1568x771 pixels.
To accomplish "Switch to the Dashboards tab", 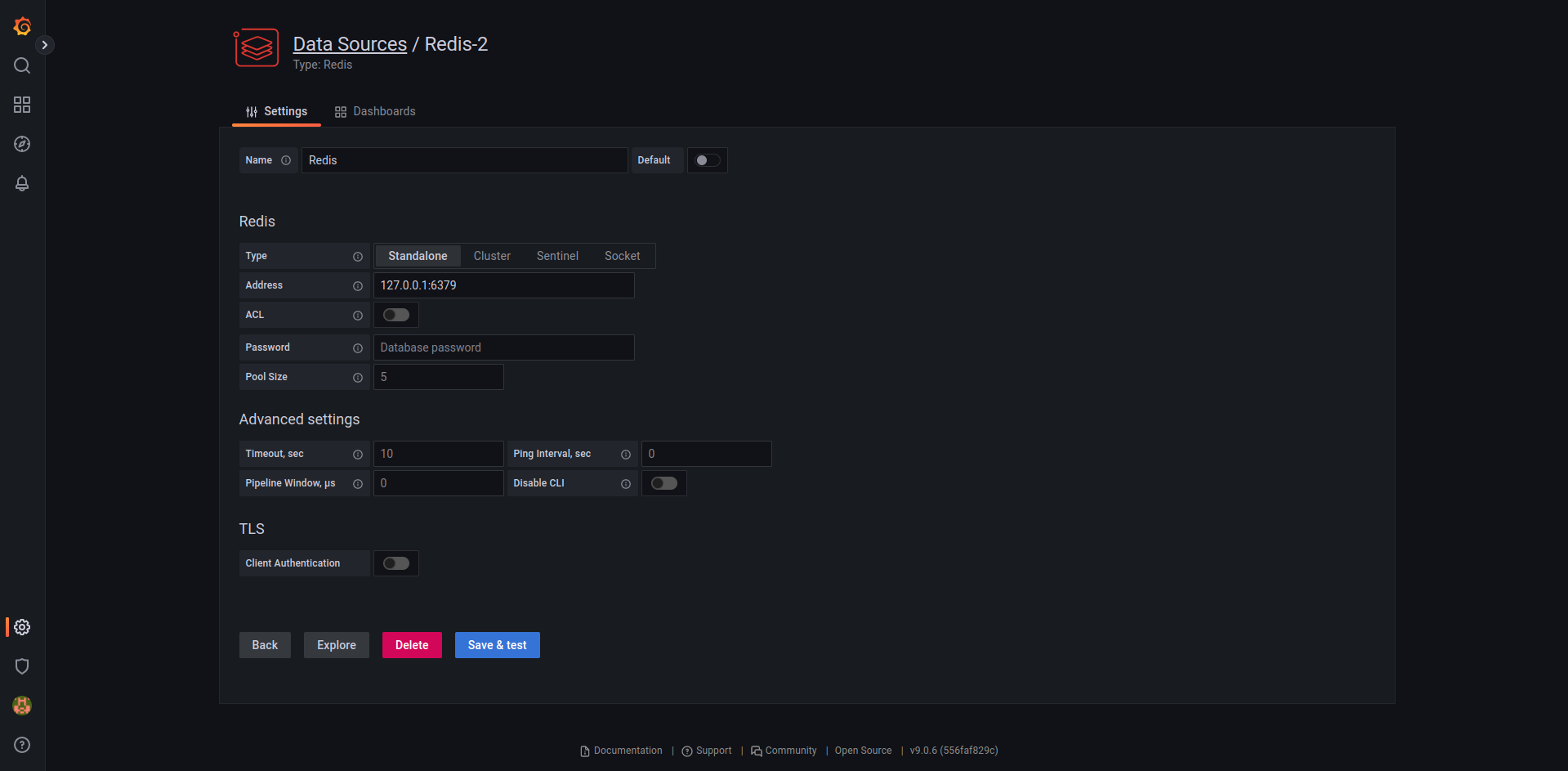I will [x=375, y=111].
